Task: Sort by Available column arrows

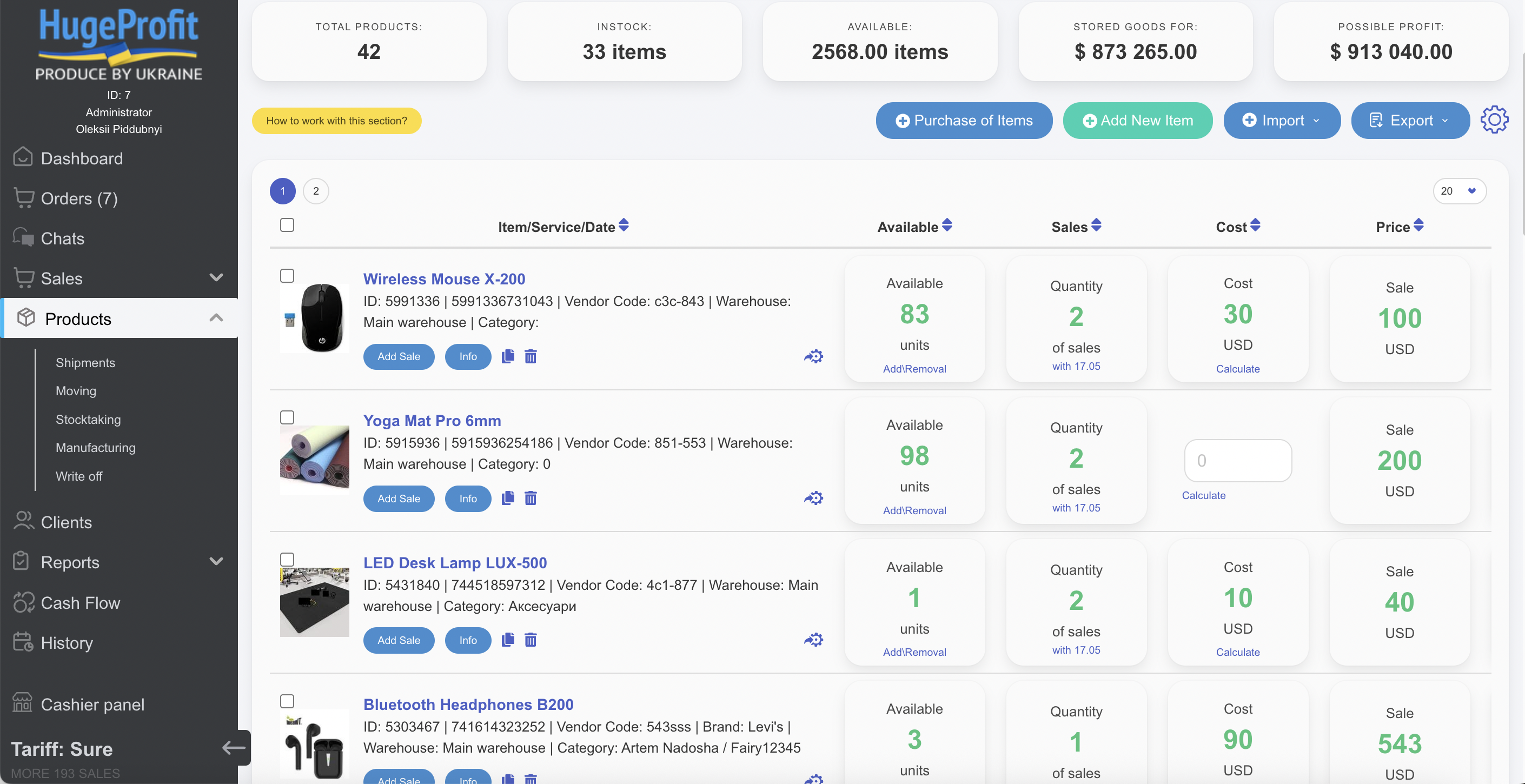Action: click(x=946, y=226)
